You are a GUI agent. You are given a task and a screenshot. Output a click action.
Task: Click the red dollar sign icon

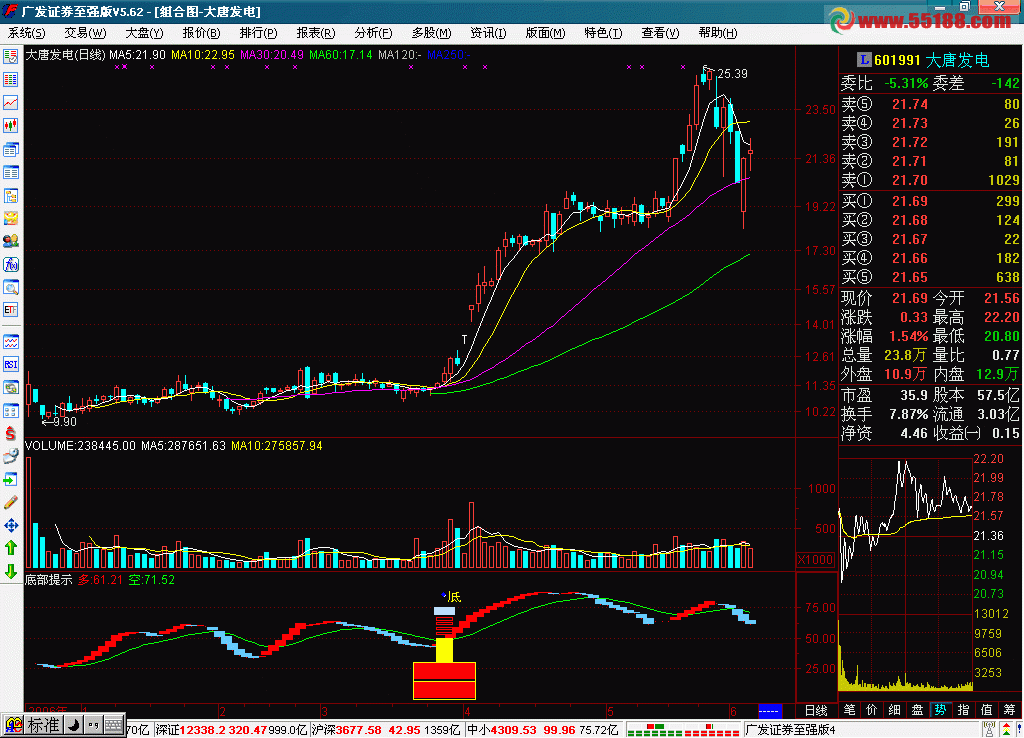(10, 433)
